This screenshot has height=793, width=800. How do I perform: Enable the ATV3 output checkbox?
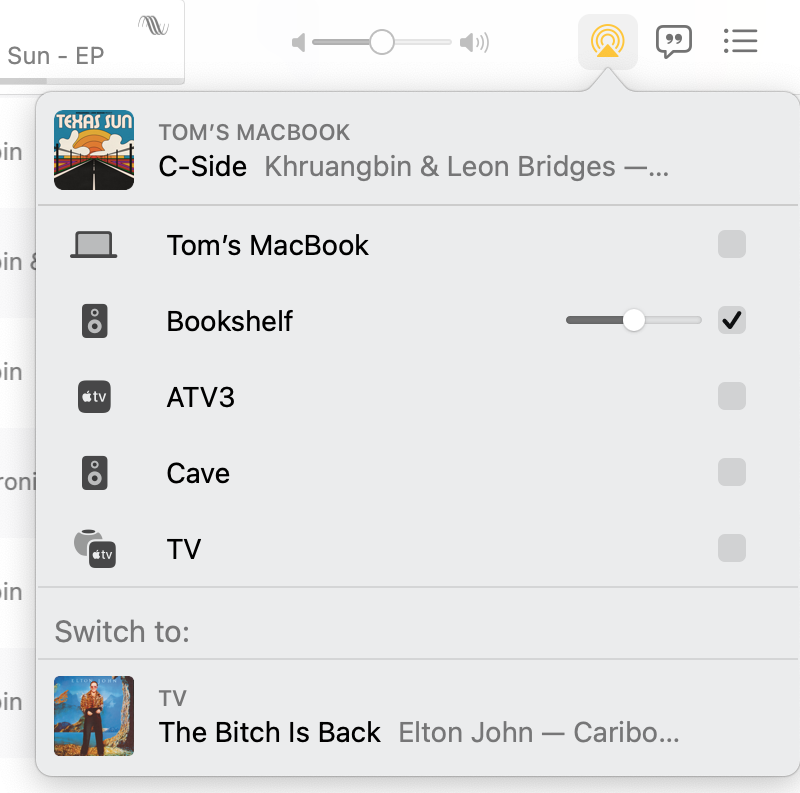pos(732,397)
